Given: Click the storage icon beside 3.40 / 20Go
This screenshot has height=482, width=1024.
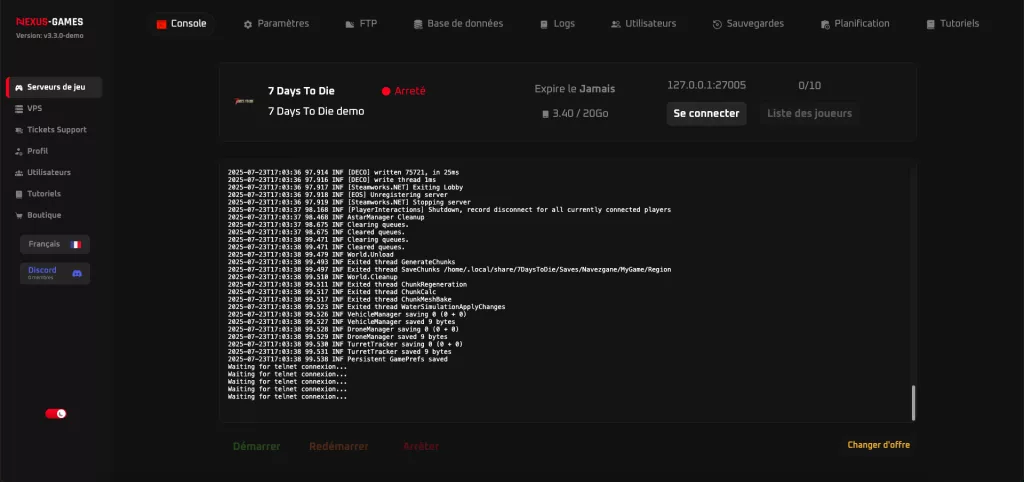Looking at the screenshot, I should 545,114.
